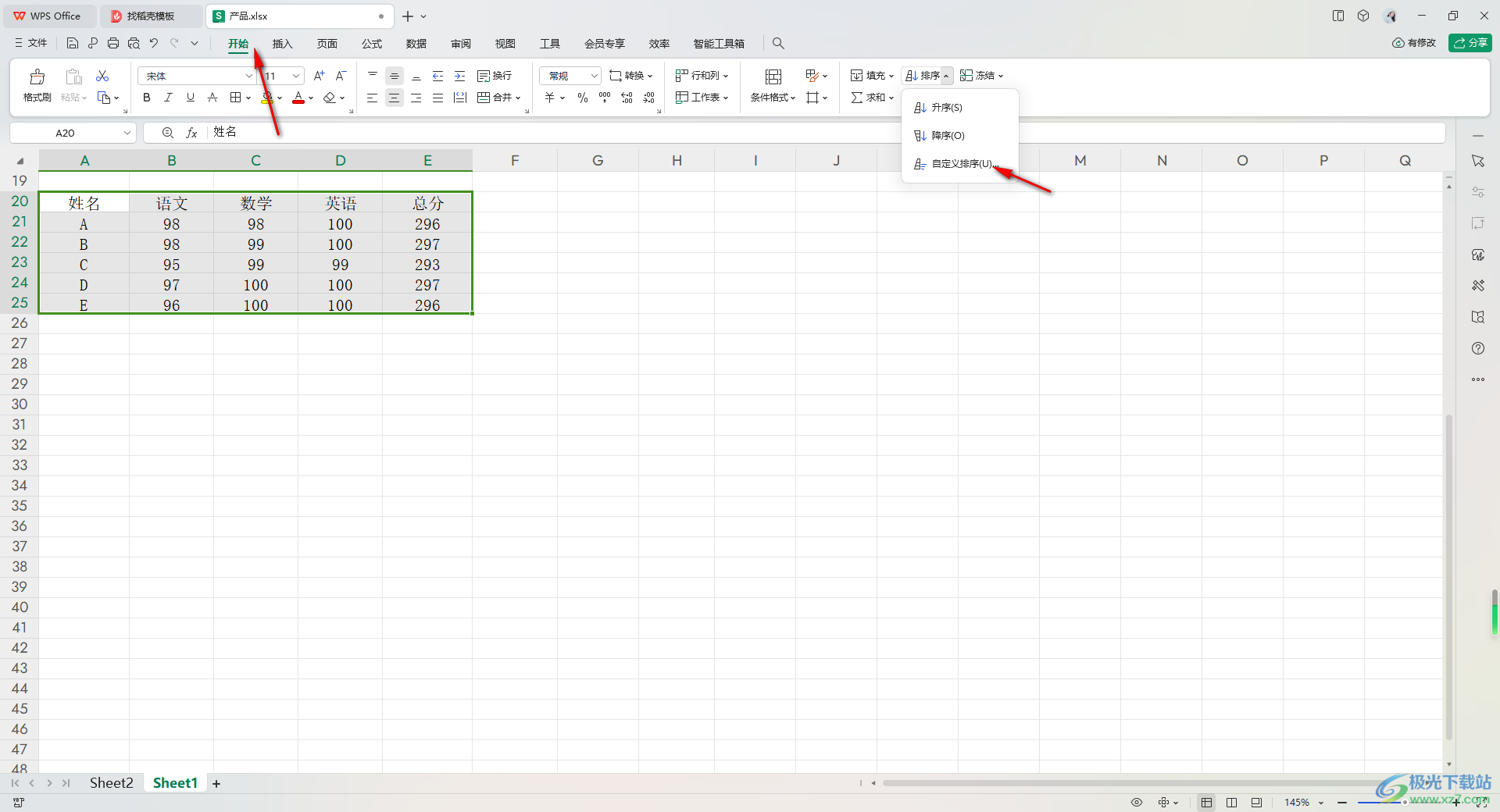Open the Freeze (冻结) dropdown

(x=982, y=76)
